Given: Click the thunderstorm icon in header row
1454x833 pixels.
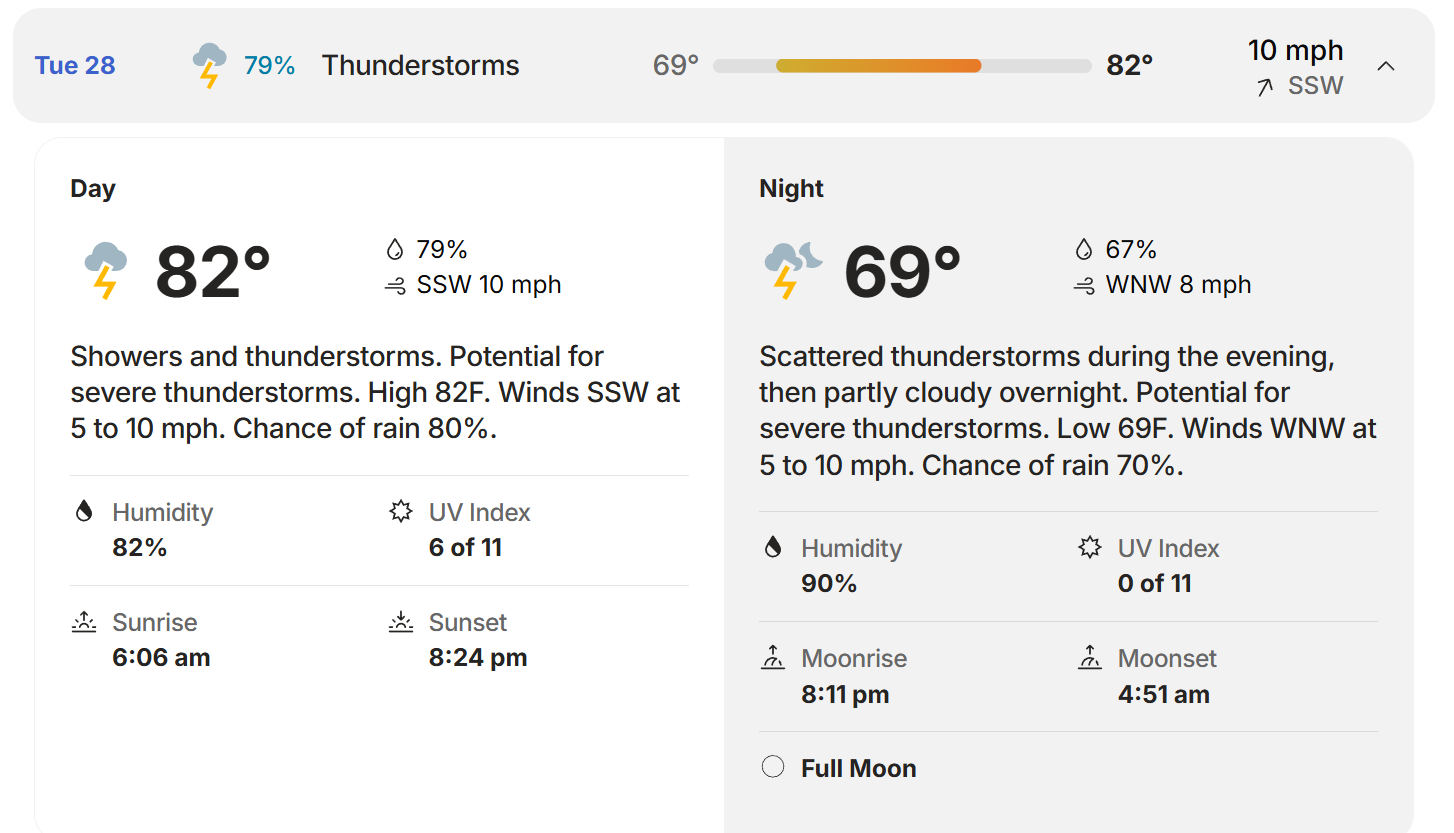Looking at the screenshot, I should click(x=209, y=65).
